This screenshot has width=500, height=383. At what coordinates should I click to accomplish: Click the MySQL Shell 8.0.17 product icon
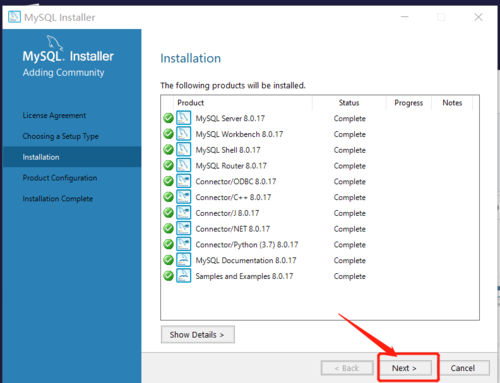(183, 150)
